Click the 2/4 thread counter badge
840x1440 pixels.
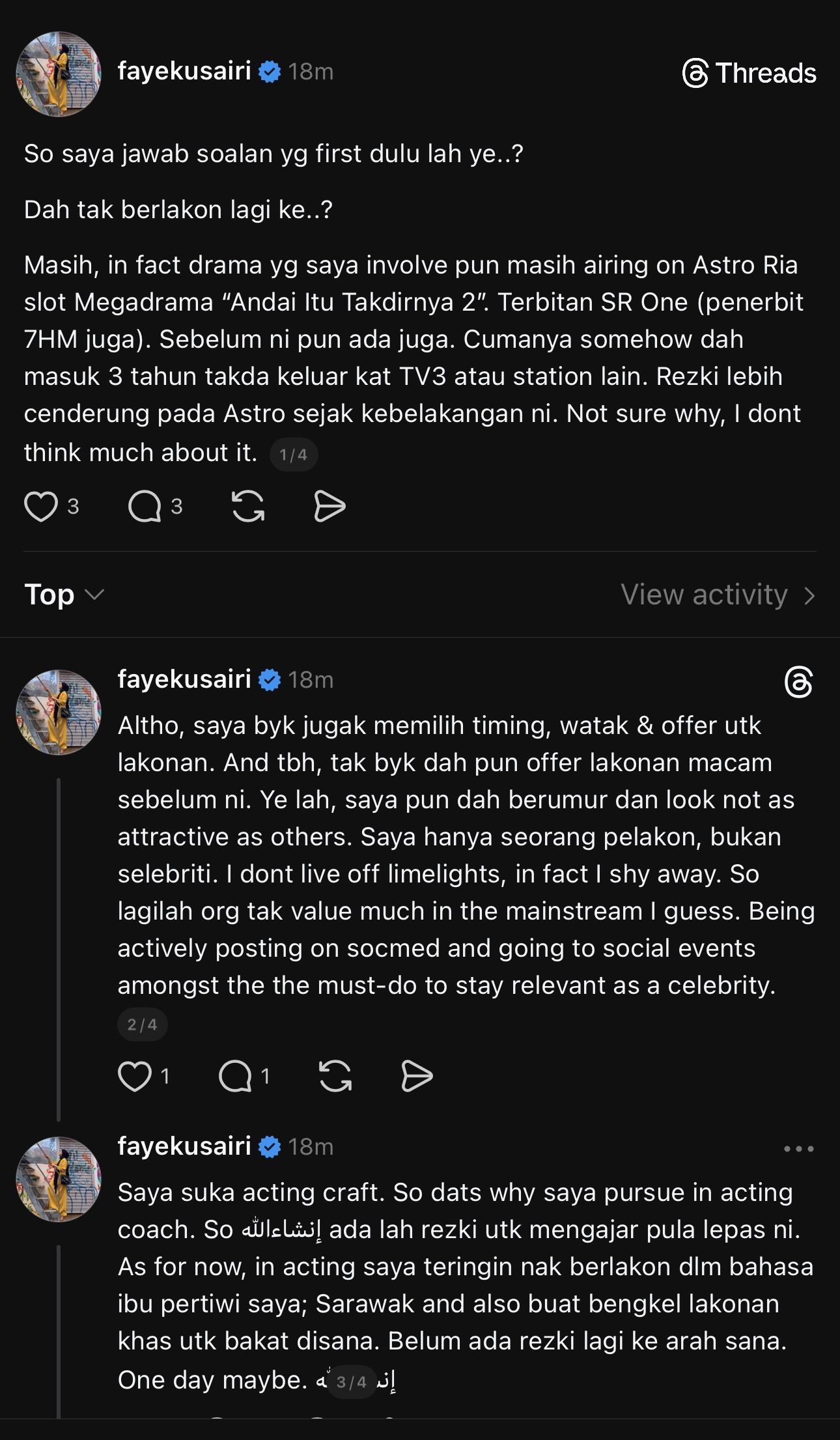point(142,1024)
